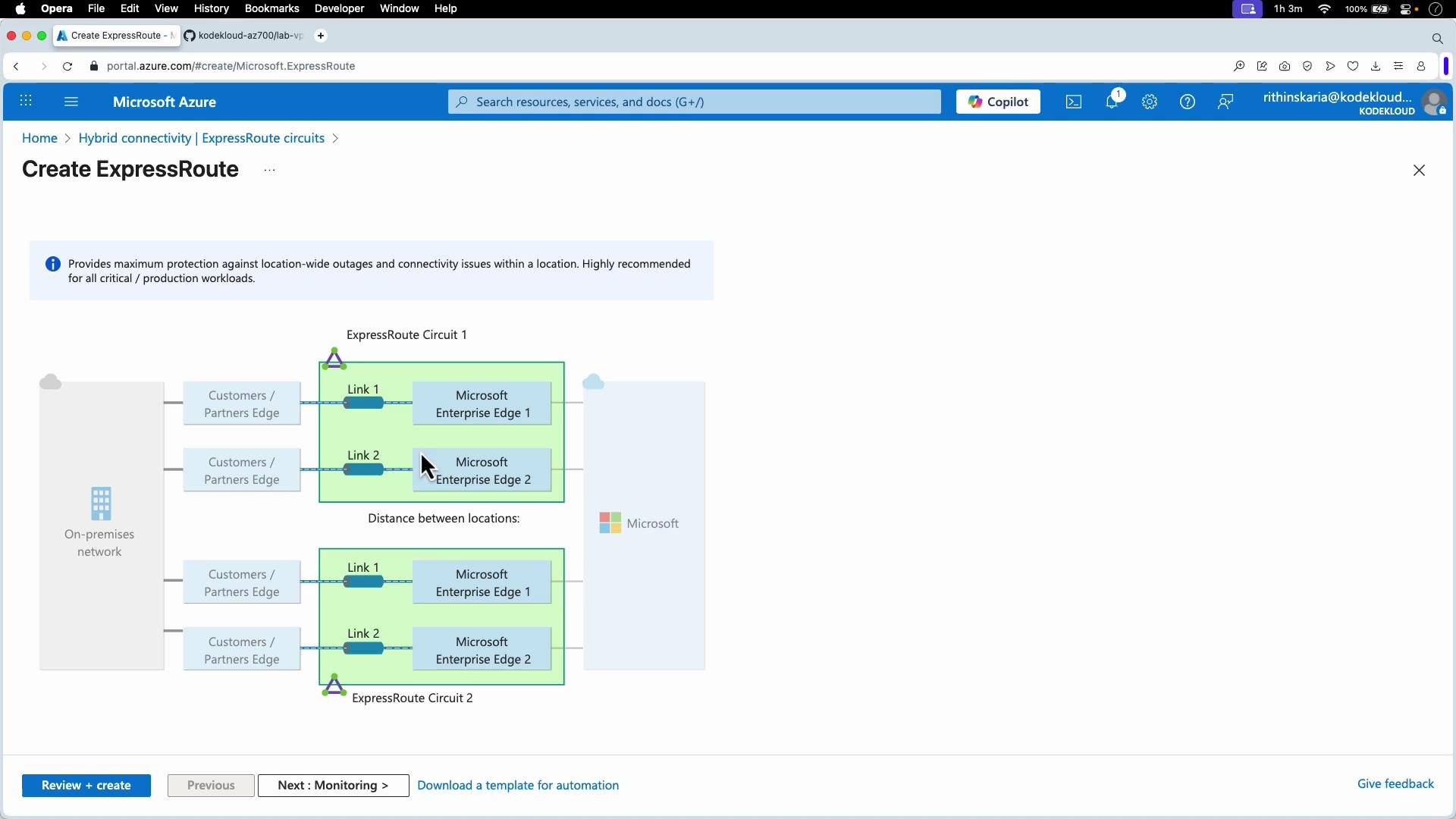1456x819 pixels.
Task: Open the Copilot button
Action: (998, 102)
